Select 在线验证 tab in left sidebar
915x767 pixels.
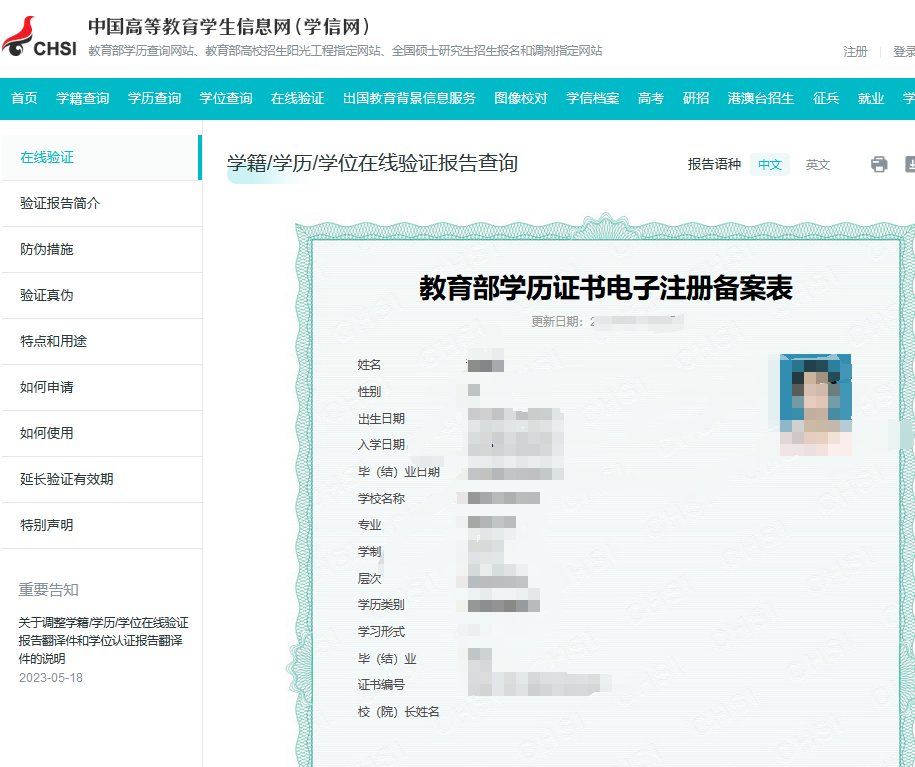(x=102, y=158)
